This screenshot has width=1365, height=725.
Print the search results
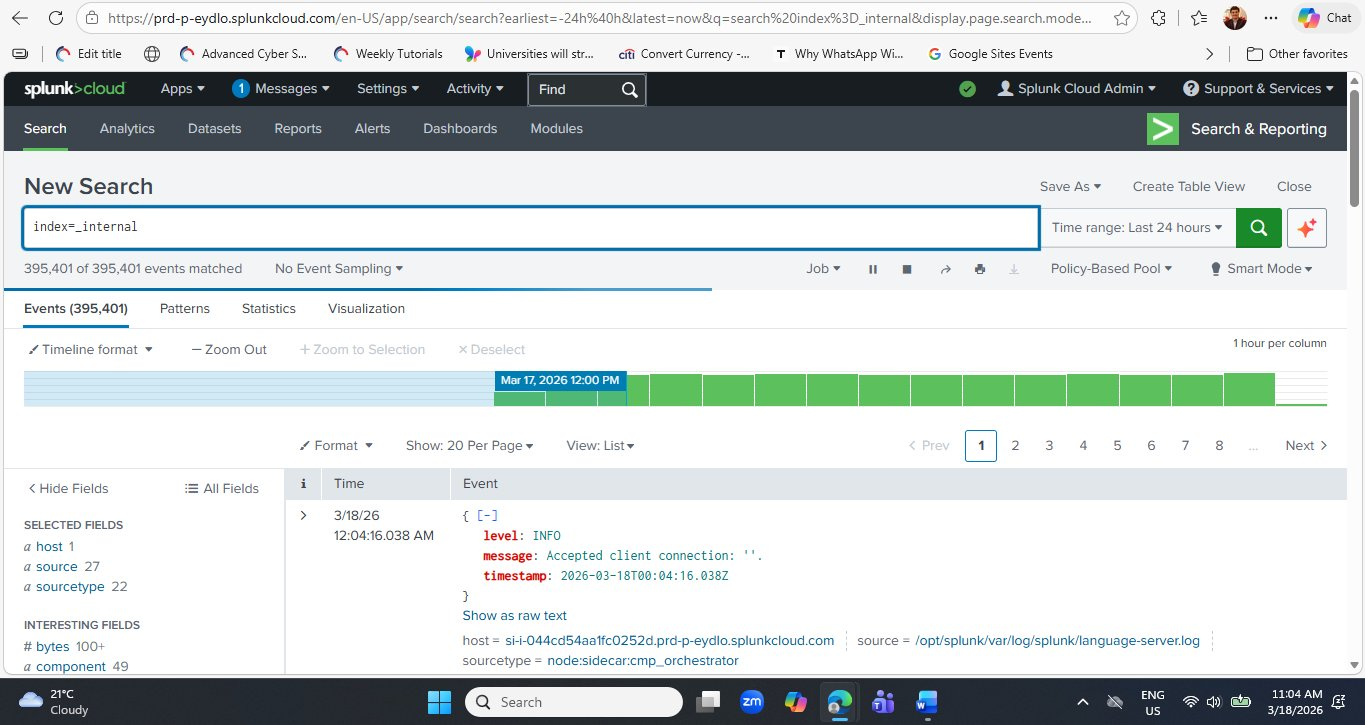[979, 268]
